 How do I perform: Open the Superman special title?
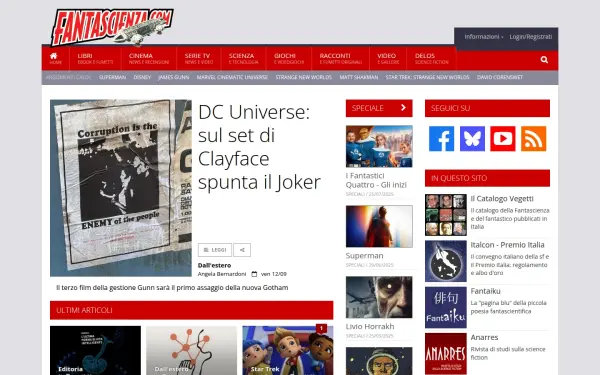coord(364,256)
